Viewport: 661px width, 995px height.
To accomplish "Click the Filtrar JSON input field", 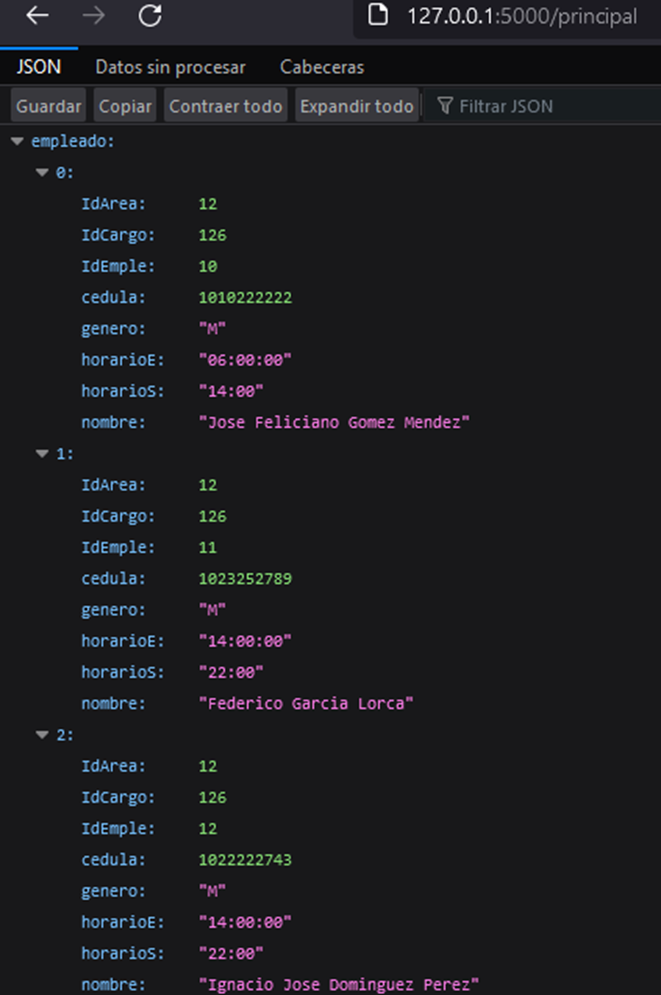I will point(520,104).
